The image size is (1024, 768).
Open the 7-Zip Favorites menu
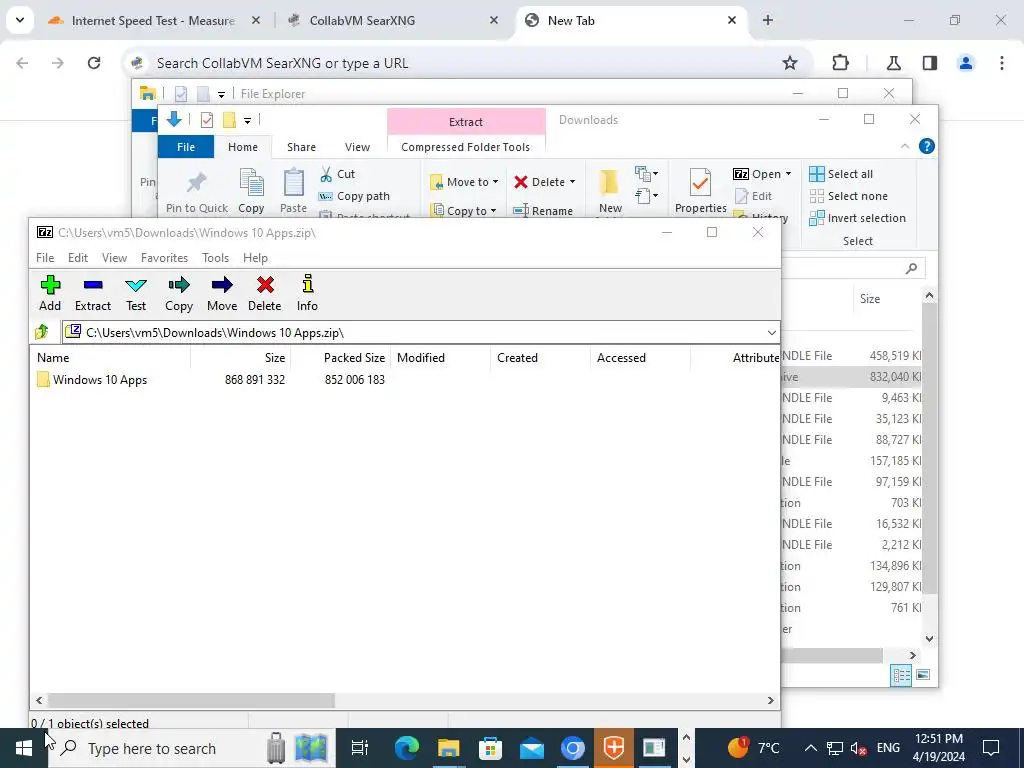165,258
